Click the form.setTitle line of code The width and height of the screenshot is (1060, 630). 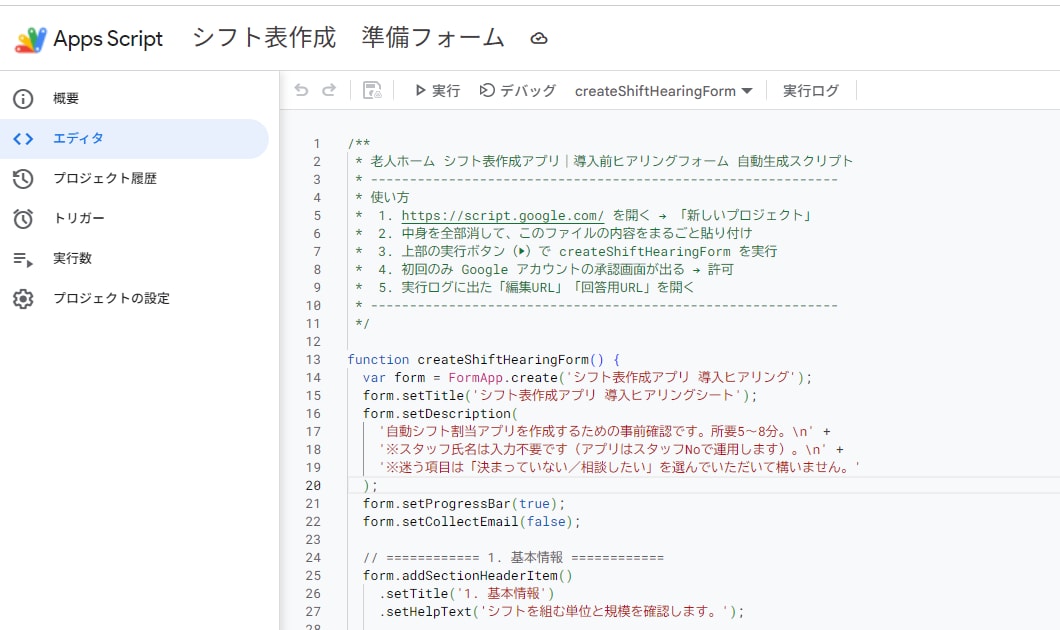(560, 395)
